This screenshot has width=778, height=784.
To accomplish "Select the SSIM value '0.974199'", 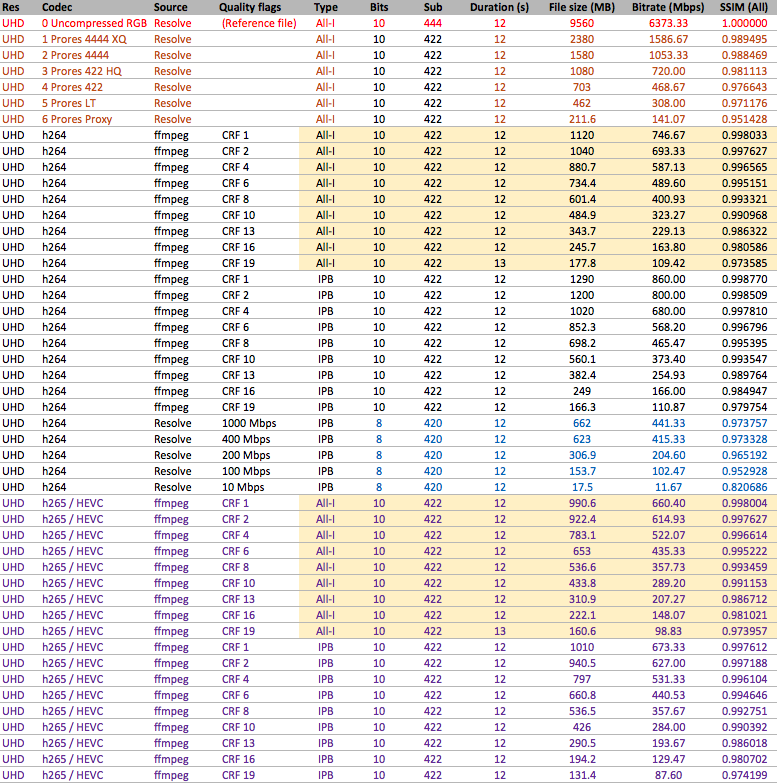I will coord(744,776).
